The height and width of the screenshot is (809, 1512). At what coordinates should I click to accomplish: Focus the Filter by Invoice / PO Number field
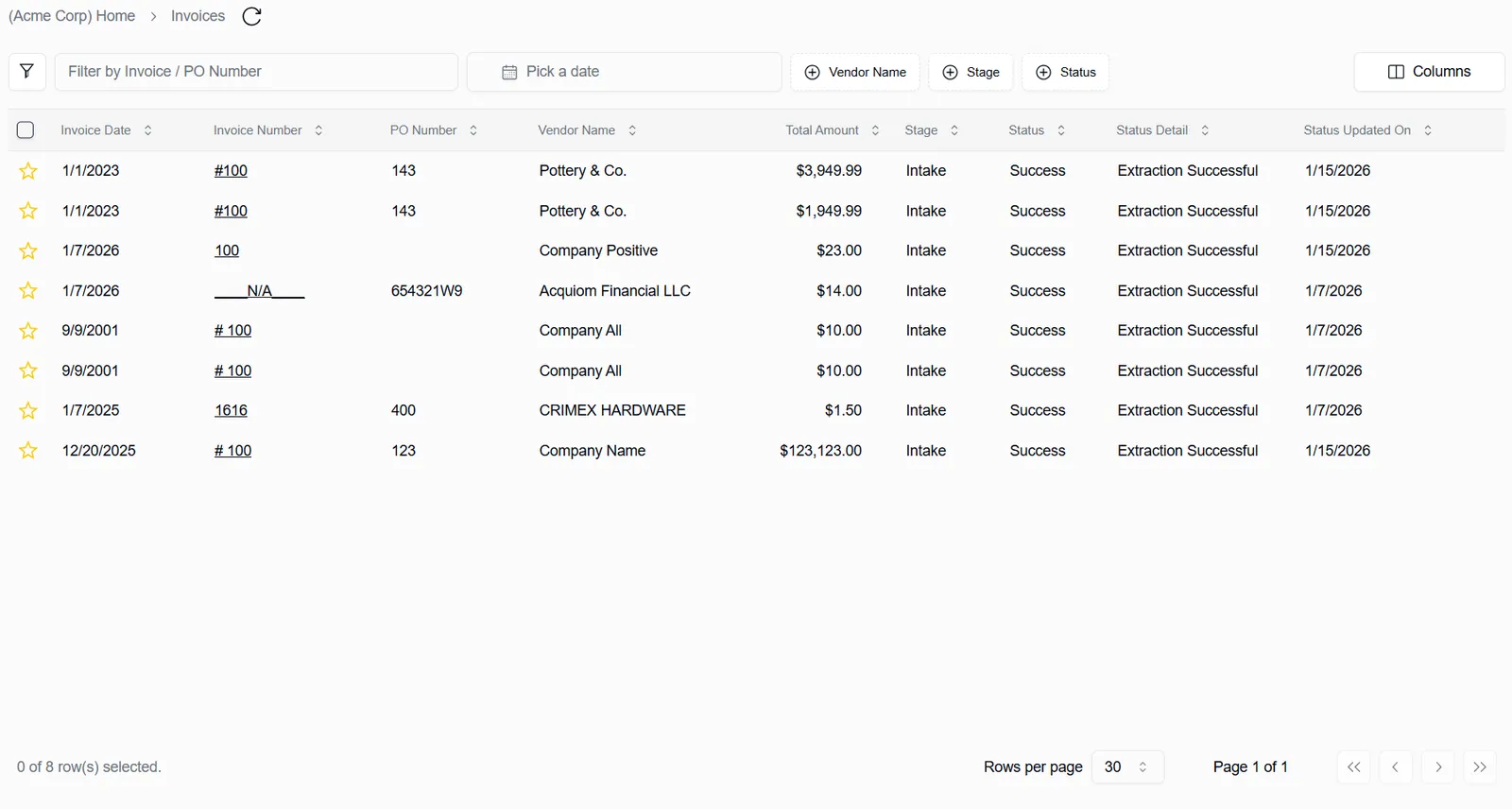[x=256, y=72]
